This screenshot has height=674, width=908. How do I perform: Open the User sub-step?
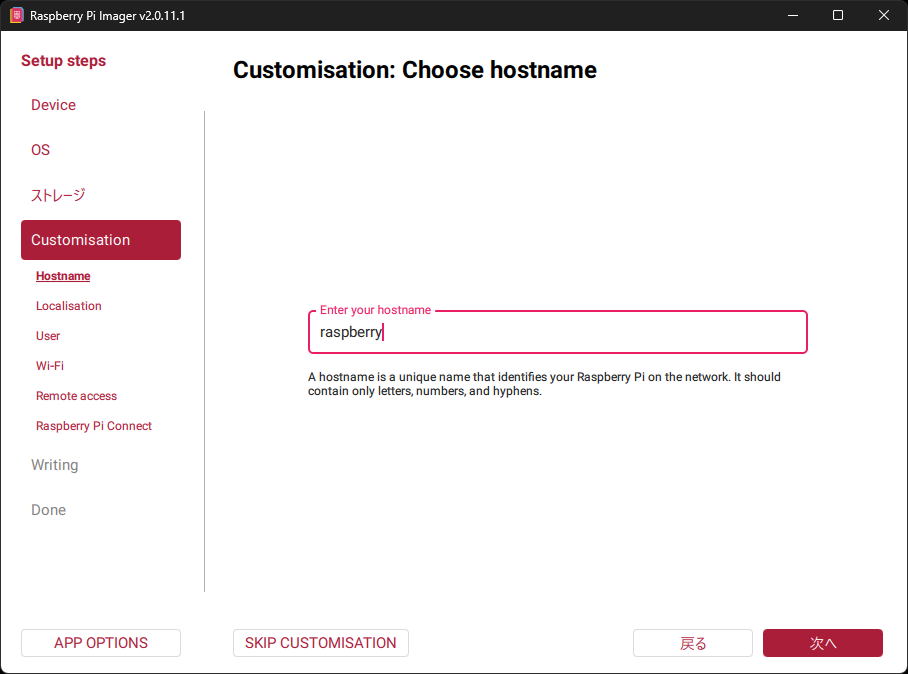coord(47,336)
